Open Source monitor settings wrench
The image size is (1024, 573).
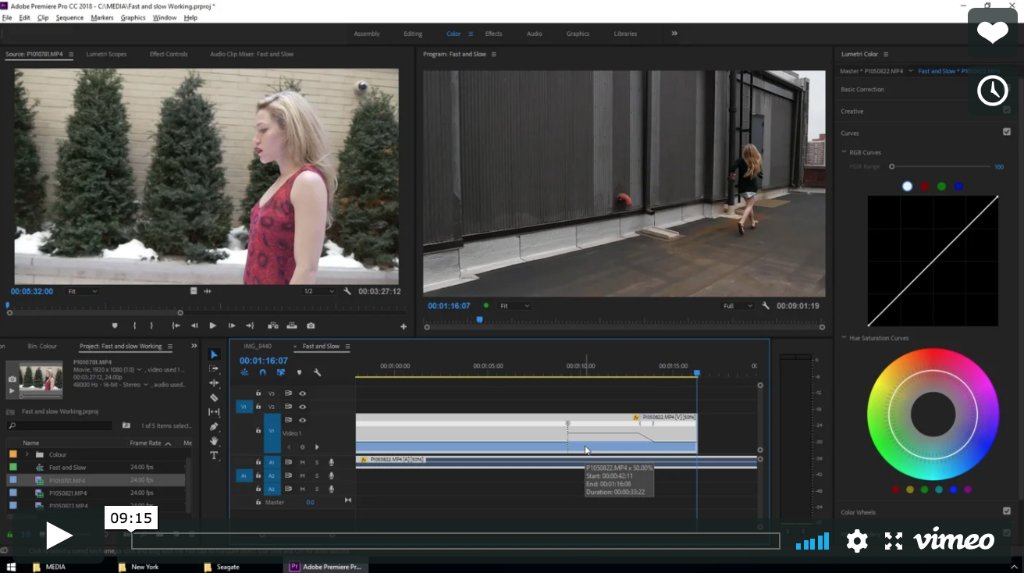point(347,291)
